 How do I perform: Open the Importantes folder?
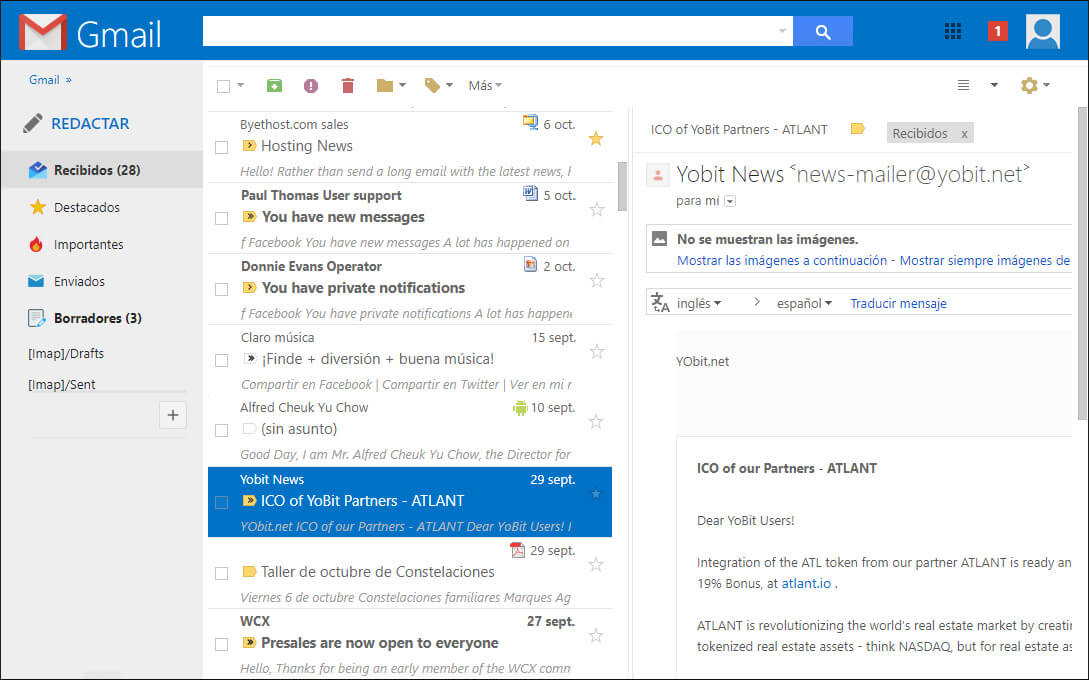pyautogui.click(x=88, y=244)
